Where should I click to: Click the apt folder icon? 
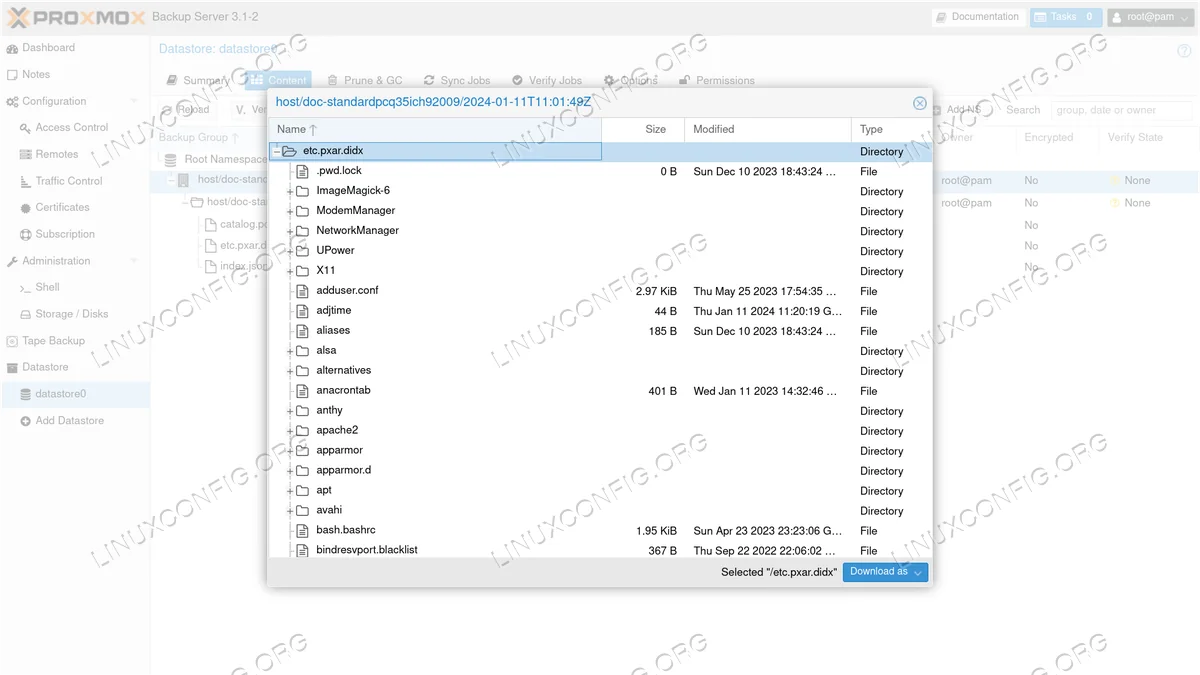302,491
